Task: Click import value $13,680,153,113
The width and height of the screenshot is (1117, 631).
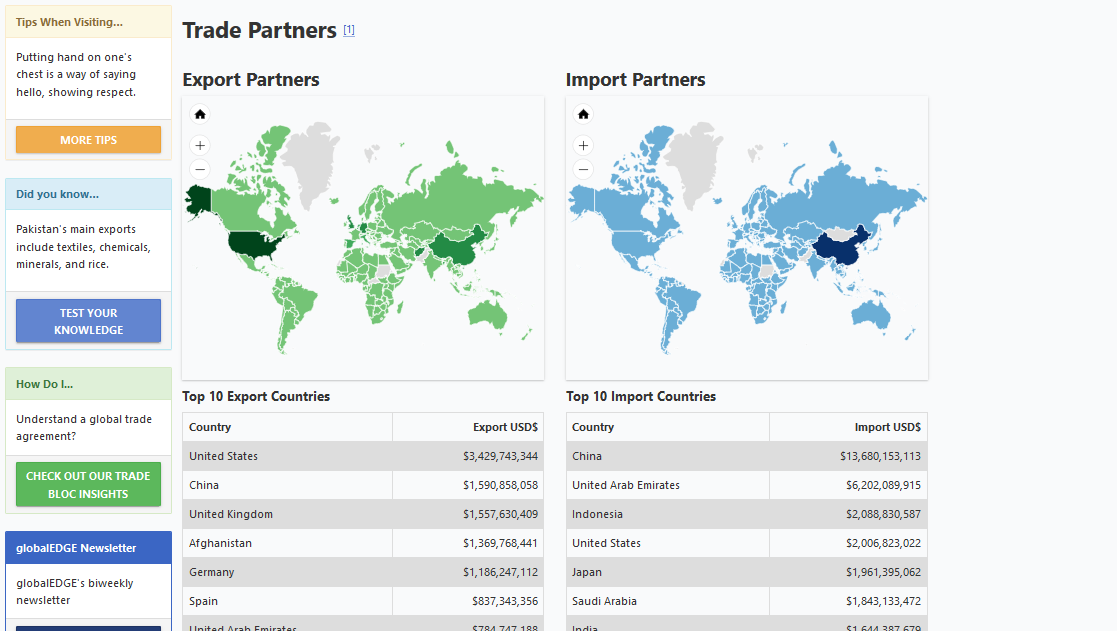Action: pos(880,457)
